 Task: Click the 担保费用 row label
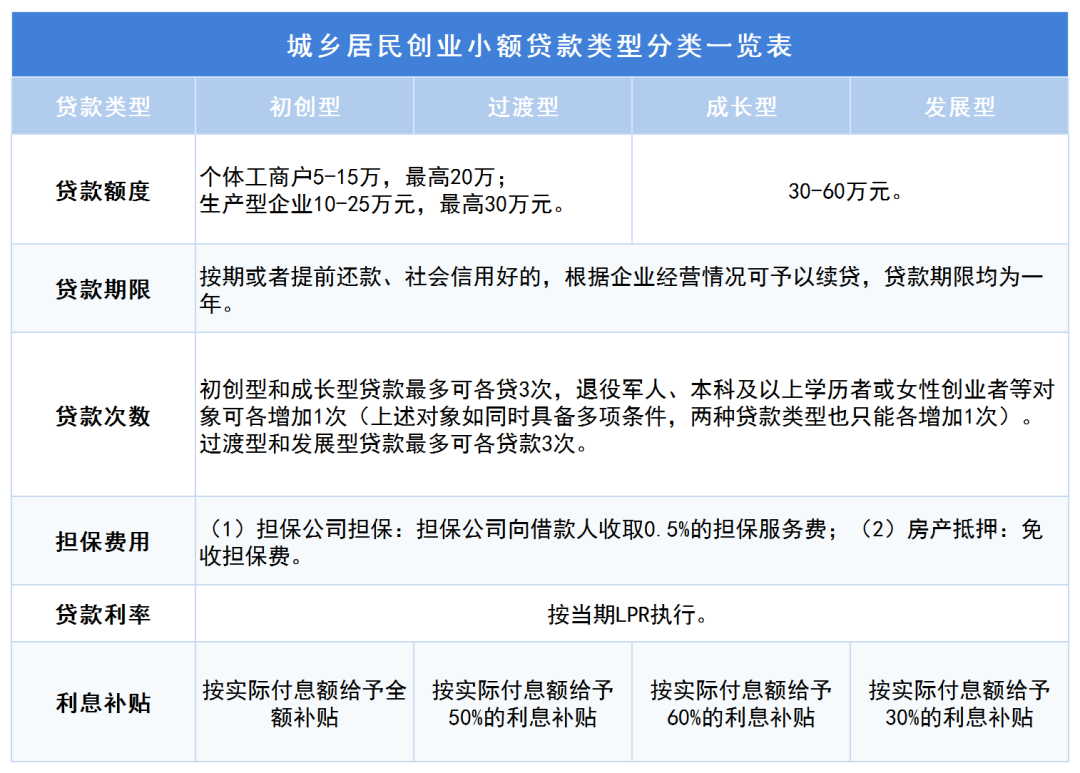(103, 542)
